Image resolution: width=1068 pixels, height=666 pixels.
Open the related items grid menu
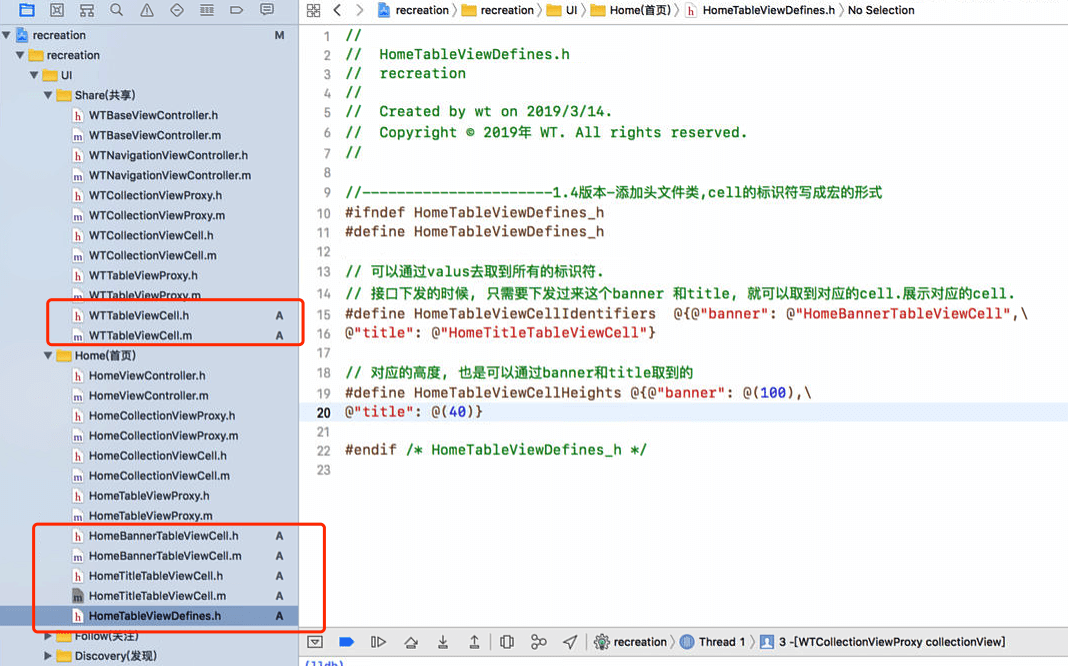[313, 10]
